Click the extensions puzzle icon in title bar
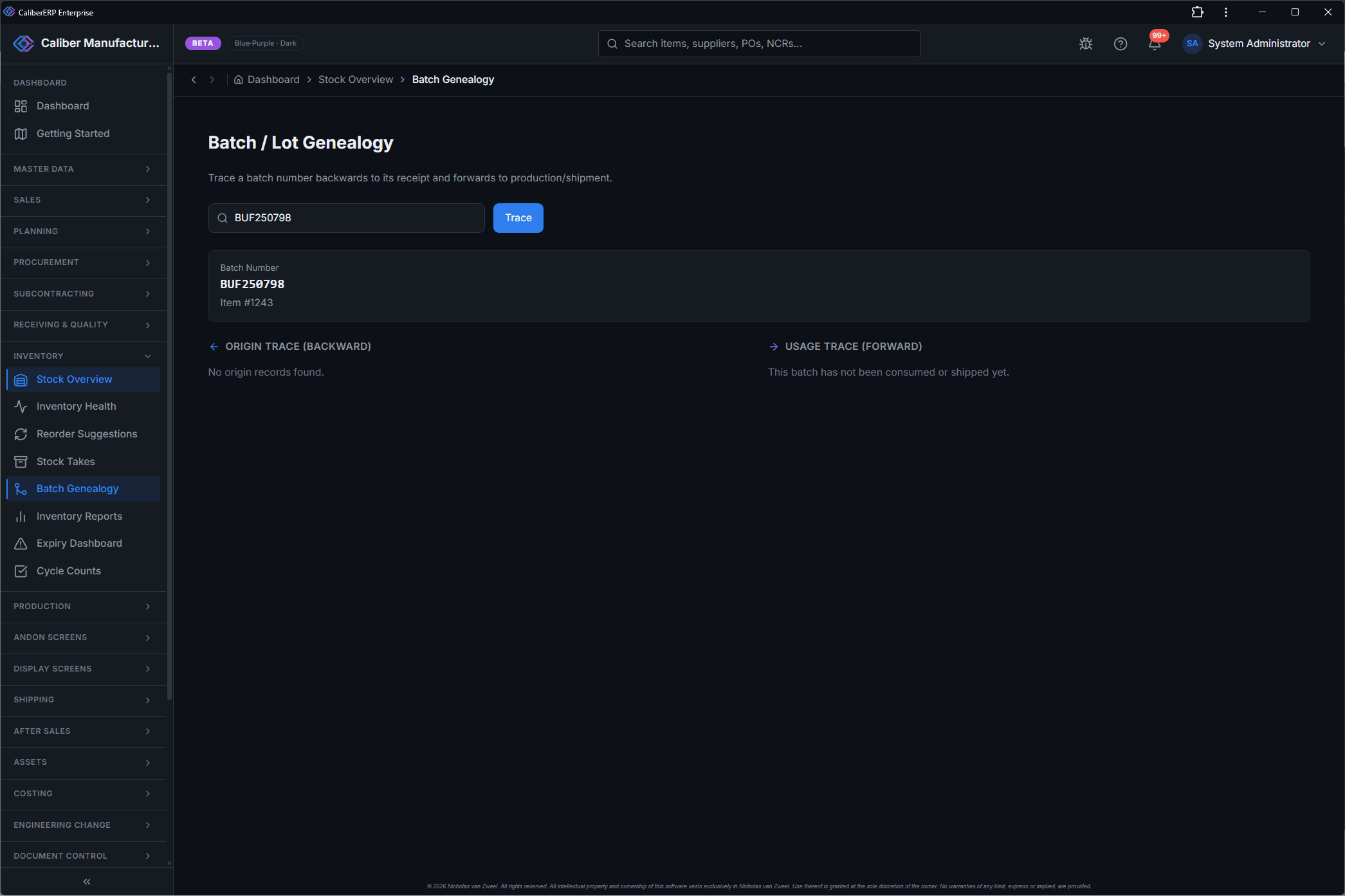 point(1197,12)
